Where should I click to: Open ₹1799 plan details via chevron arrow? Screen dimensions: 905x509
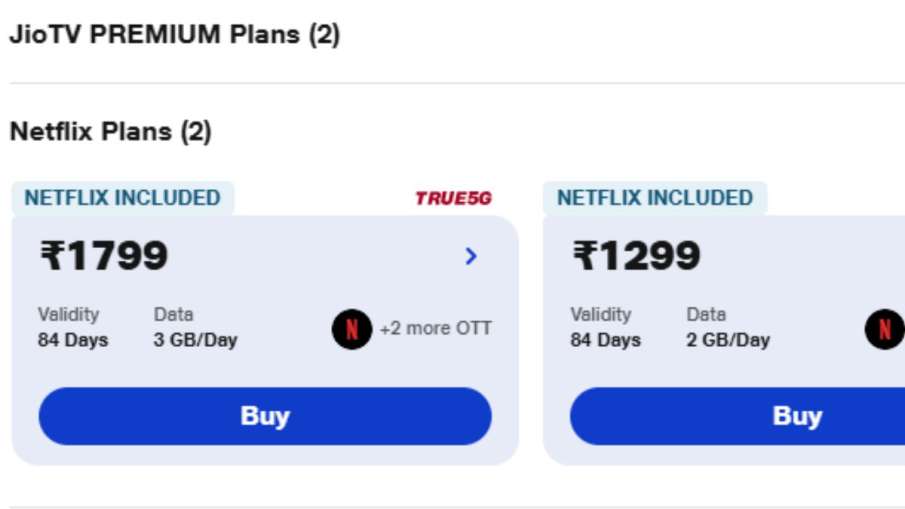click(x=471, y=257)
